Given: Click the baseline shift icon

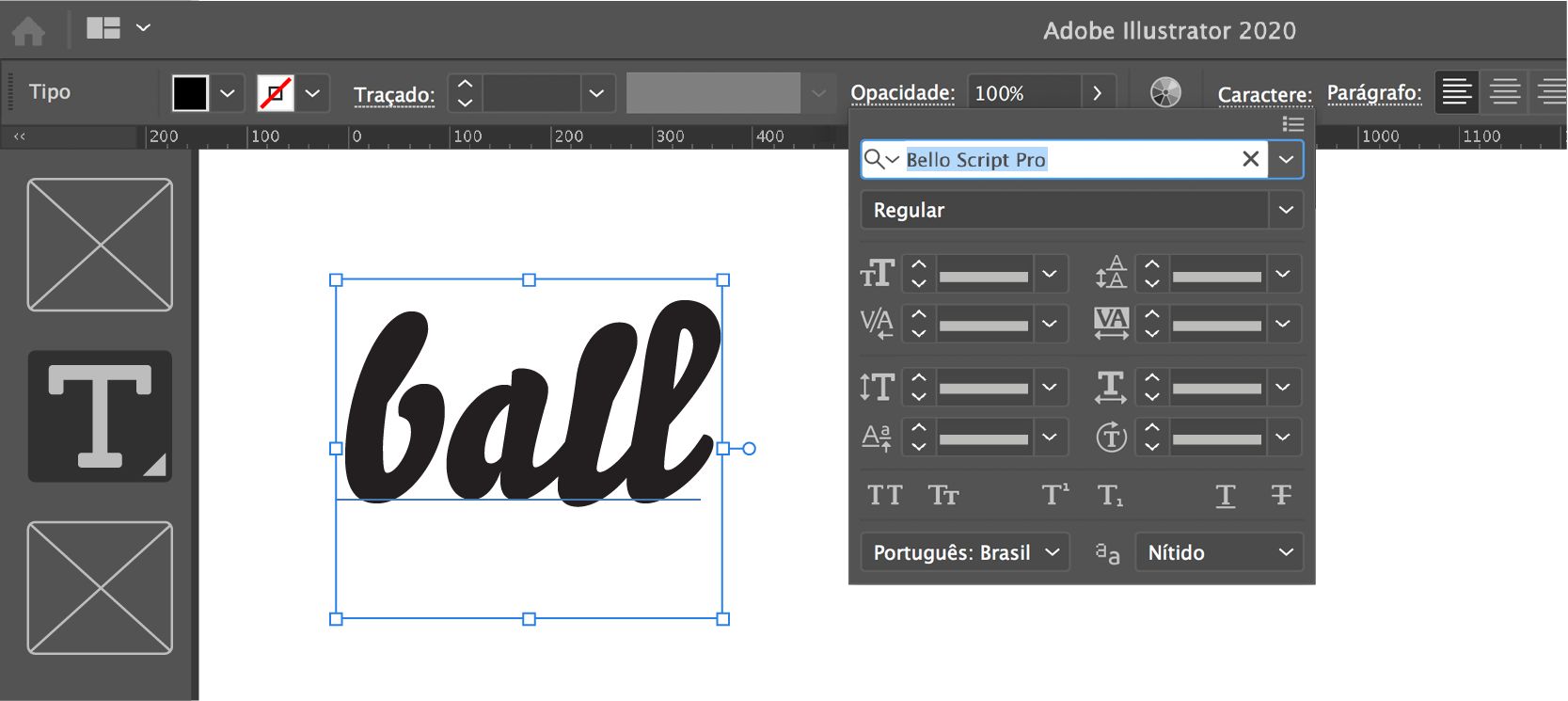Looking at the screenshot, I should pos(877,438).
